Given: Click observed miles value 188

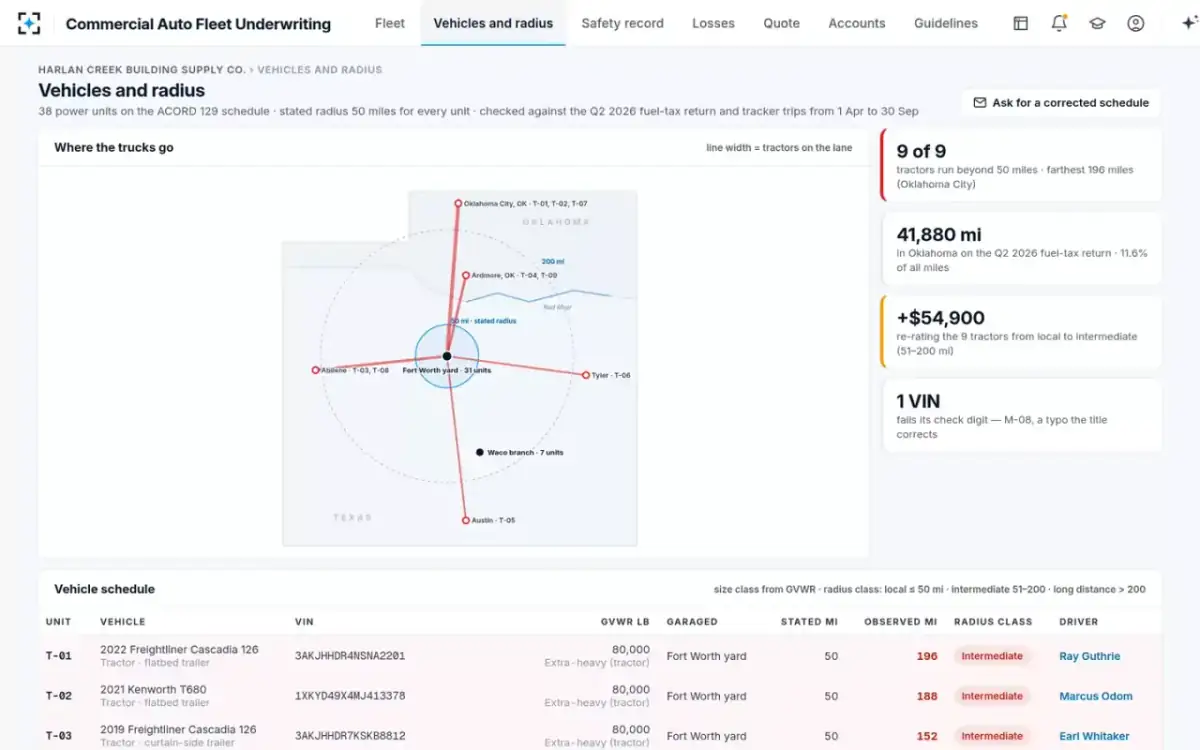Looking at the screenshot, I should pos(927,696).
